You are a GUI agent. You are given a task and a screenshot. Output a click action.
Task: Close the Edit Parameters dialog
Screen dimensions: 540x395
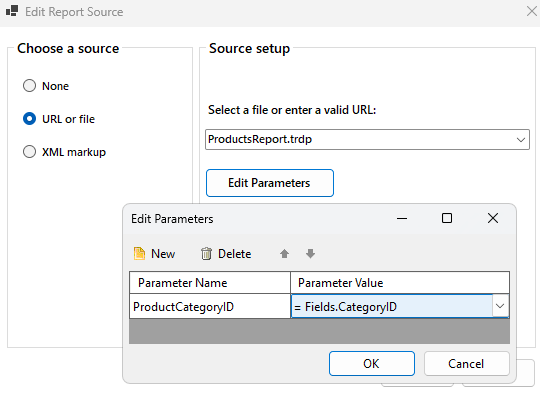(x=493, y=218)
